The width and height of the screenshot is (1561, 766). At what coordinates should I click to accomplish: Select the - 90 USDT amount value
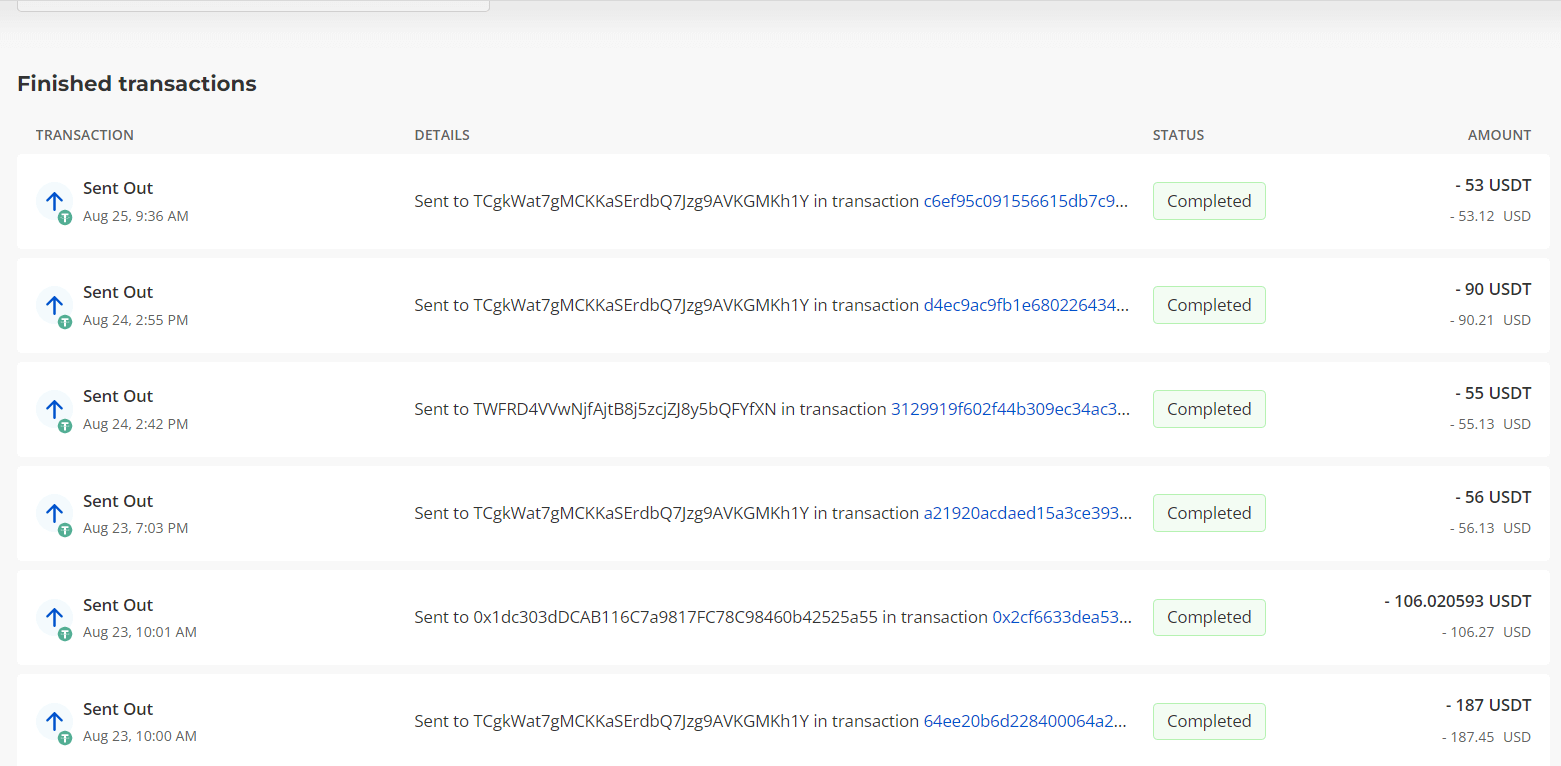pyautogui.click(x=1493, y=289)
